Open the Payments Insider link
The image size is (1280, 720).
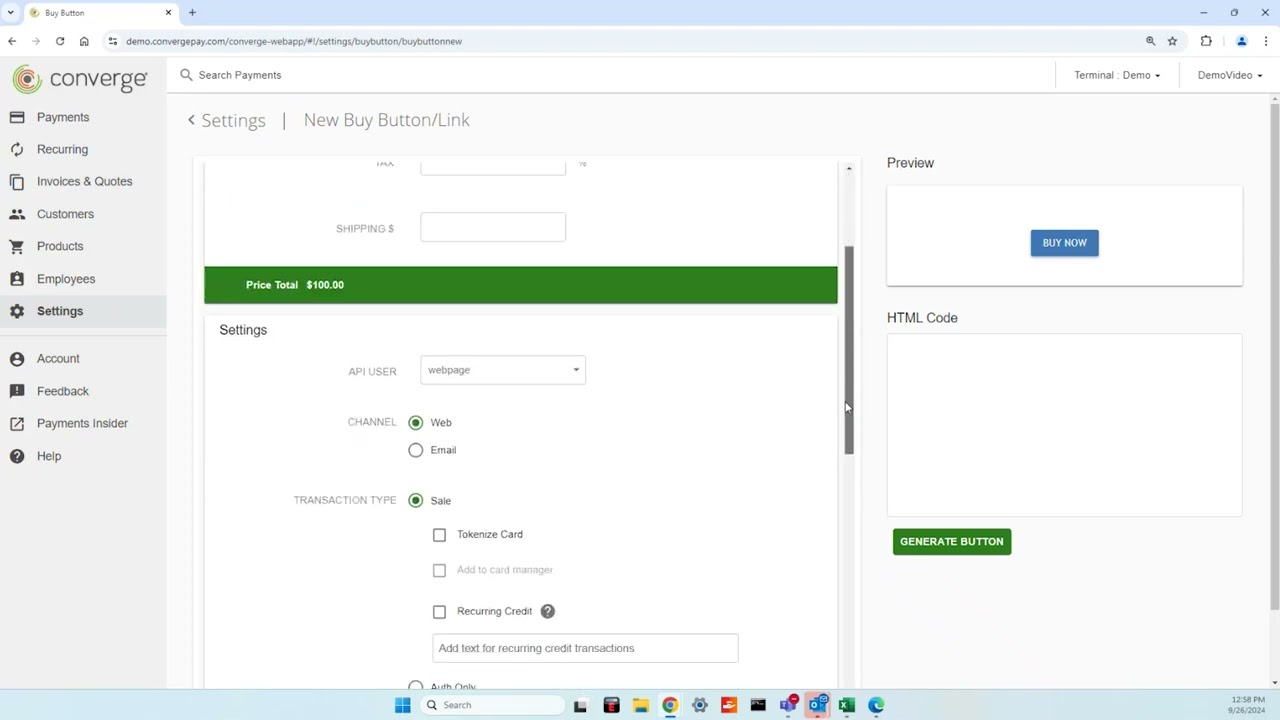pyautogui.click(x=82, y=423)
